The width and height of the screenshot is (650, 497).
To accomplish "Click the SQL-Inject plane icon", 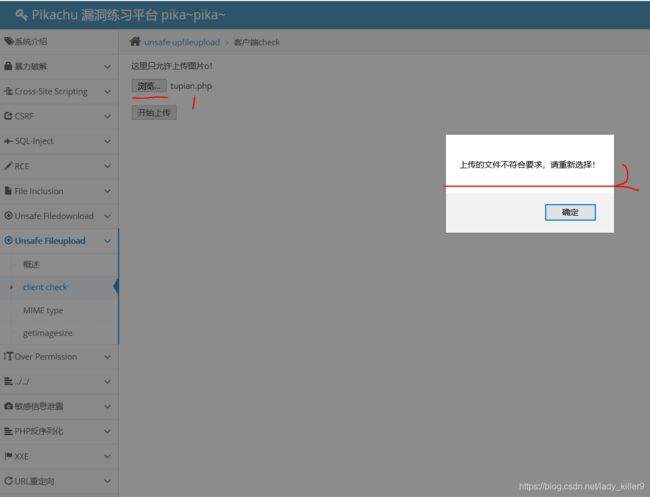I will click(x=8, y=141).
